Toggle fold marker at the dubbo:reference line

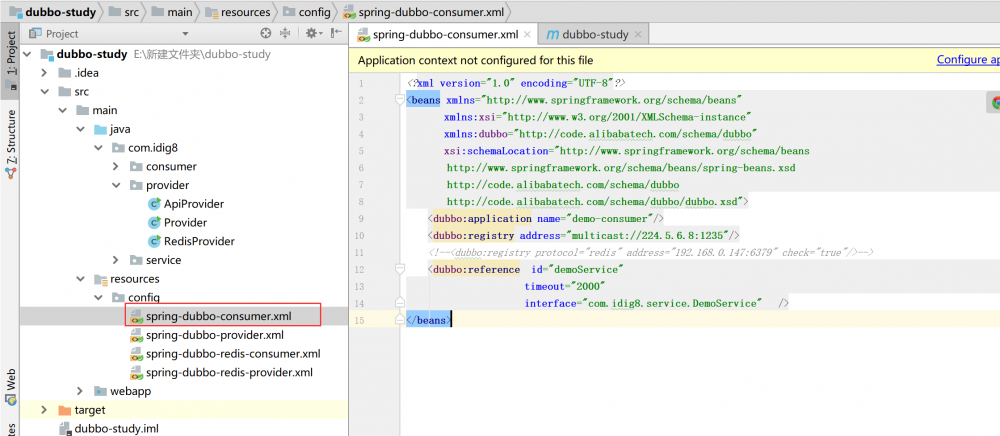(400, 269)
